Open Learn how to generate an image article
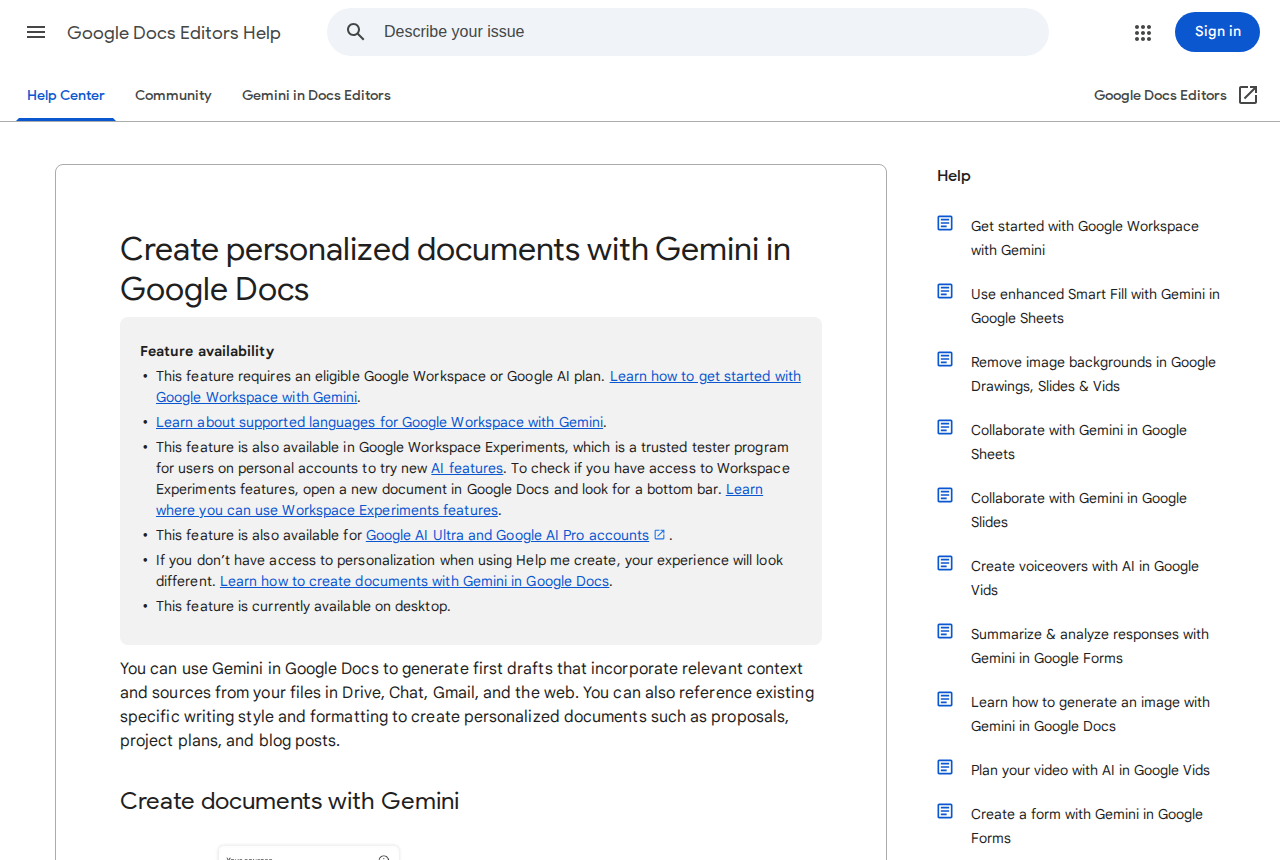Viewport: 1280px width, 860px height. pos(1090,714)
